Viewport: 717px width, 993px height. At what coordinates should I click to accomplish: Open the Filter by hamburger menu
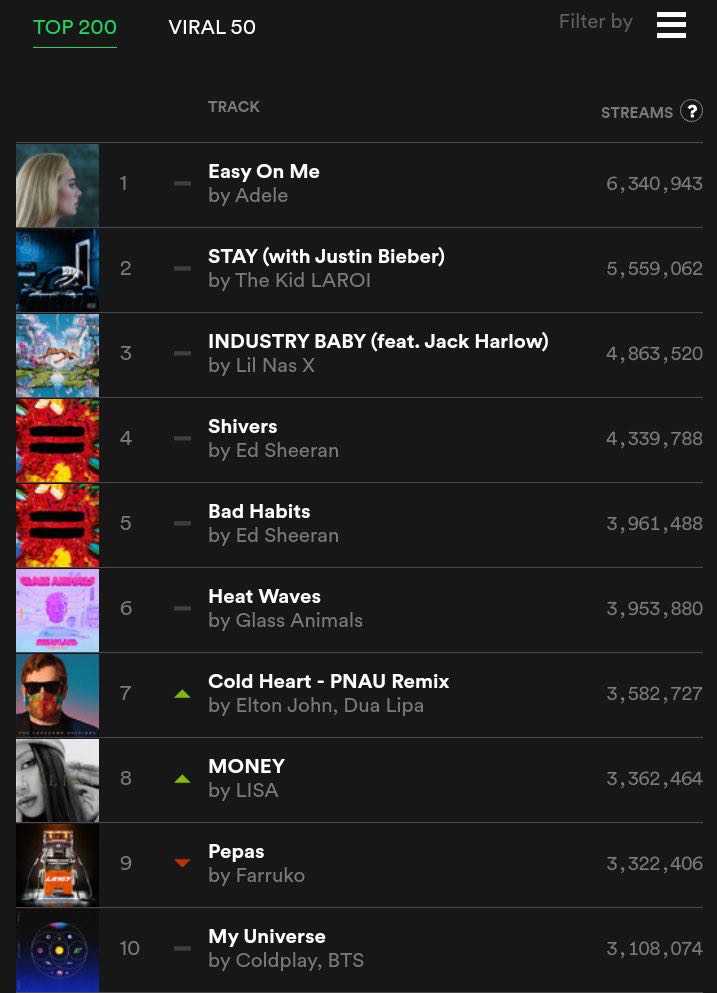click(671, 25)
